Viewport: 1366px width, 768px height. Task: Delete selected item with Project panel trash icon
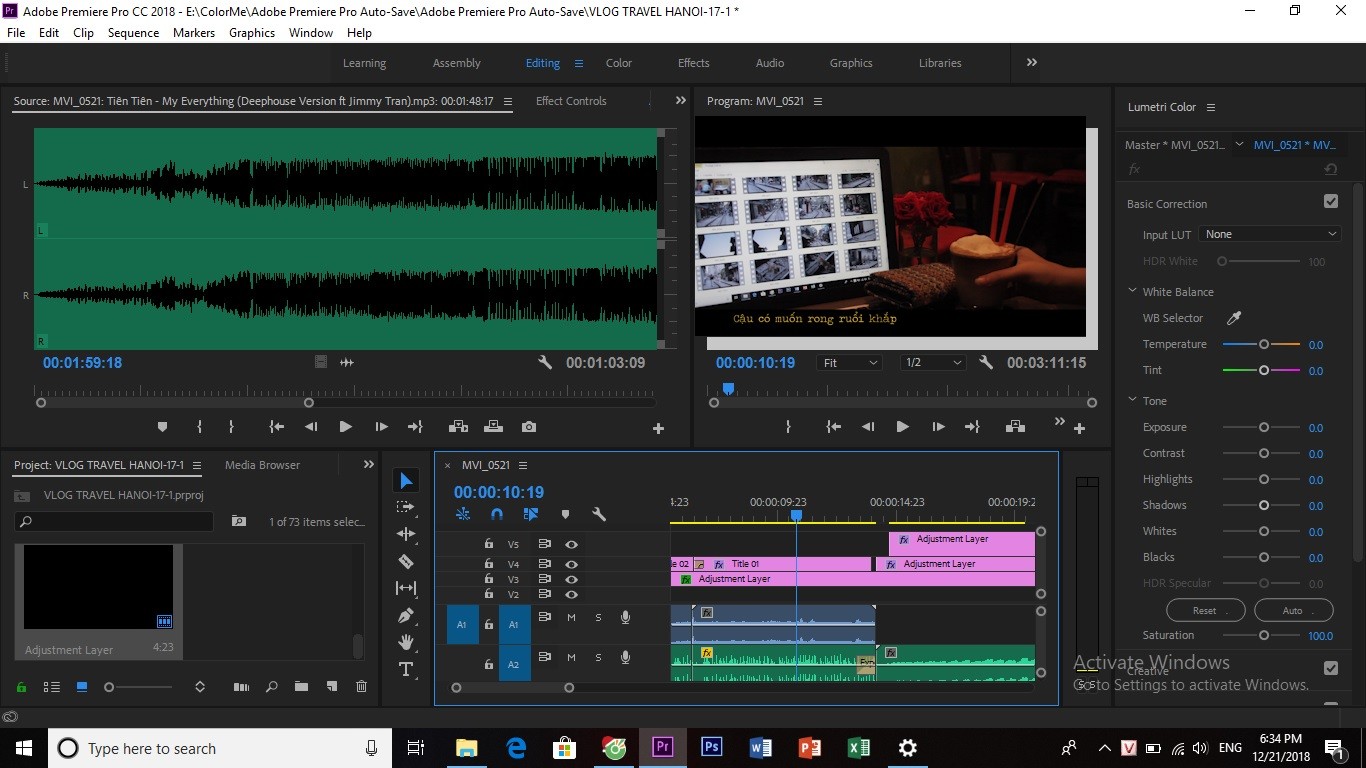pos(362,687)
